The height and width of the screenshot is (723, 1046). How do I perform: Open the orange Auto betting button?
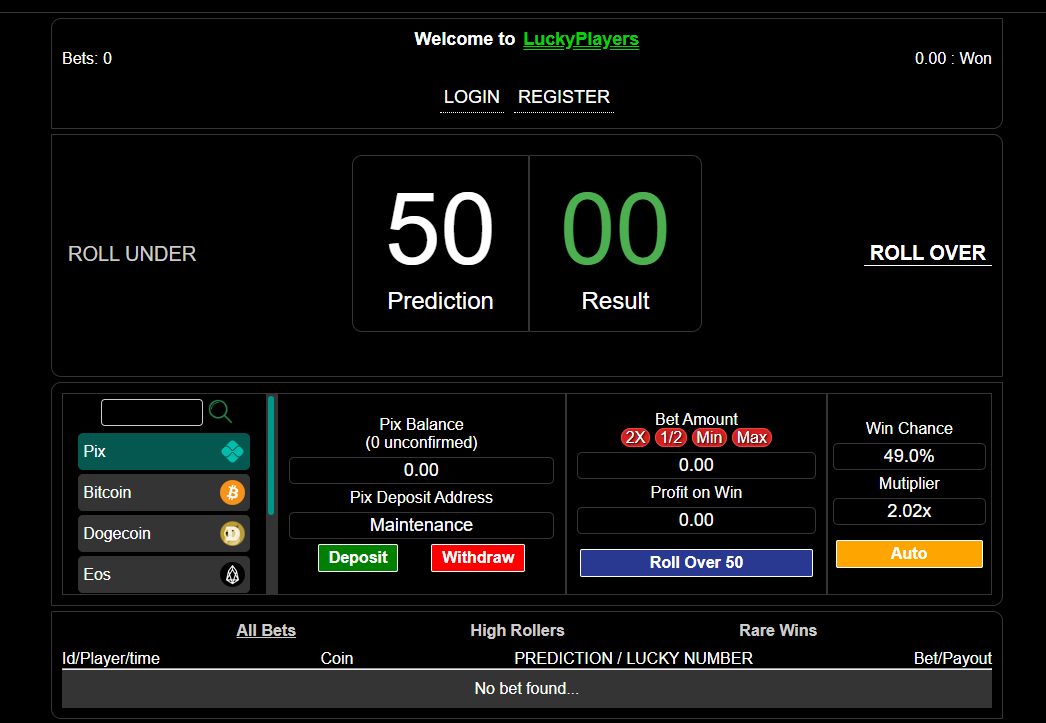pos(909,554)
